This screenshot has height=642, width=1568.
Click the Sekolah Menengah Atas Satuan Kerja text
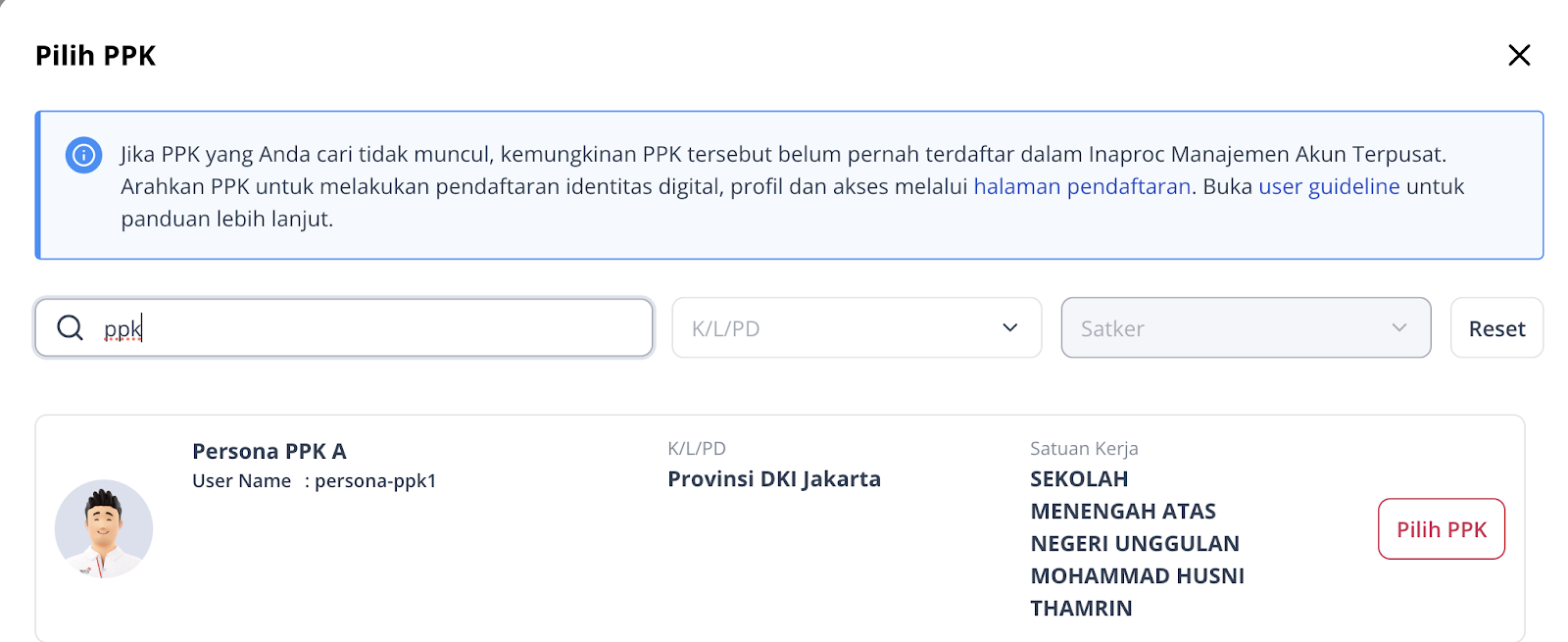pos(1137,543)
